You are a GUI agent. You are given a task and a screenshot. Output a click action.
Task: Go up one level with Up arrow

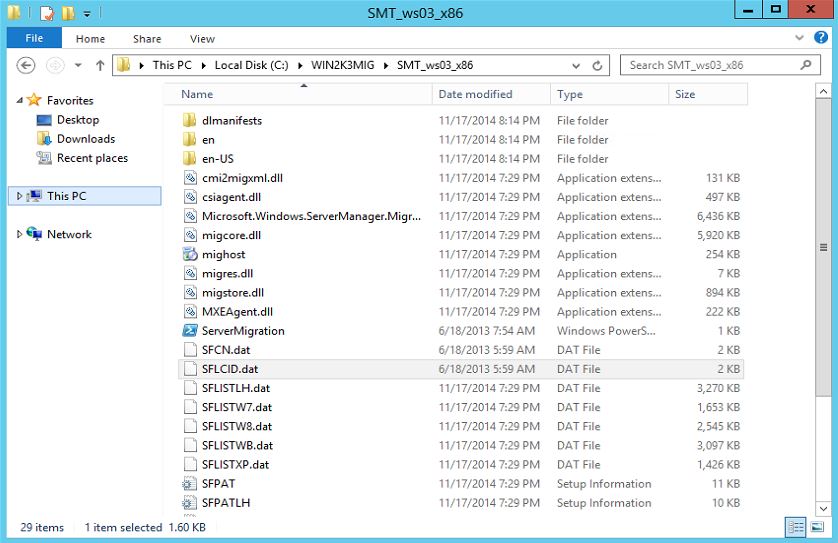pos(100,65)
